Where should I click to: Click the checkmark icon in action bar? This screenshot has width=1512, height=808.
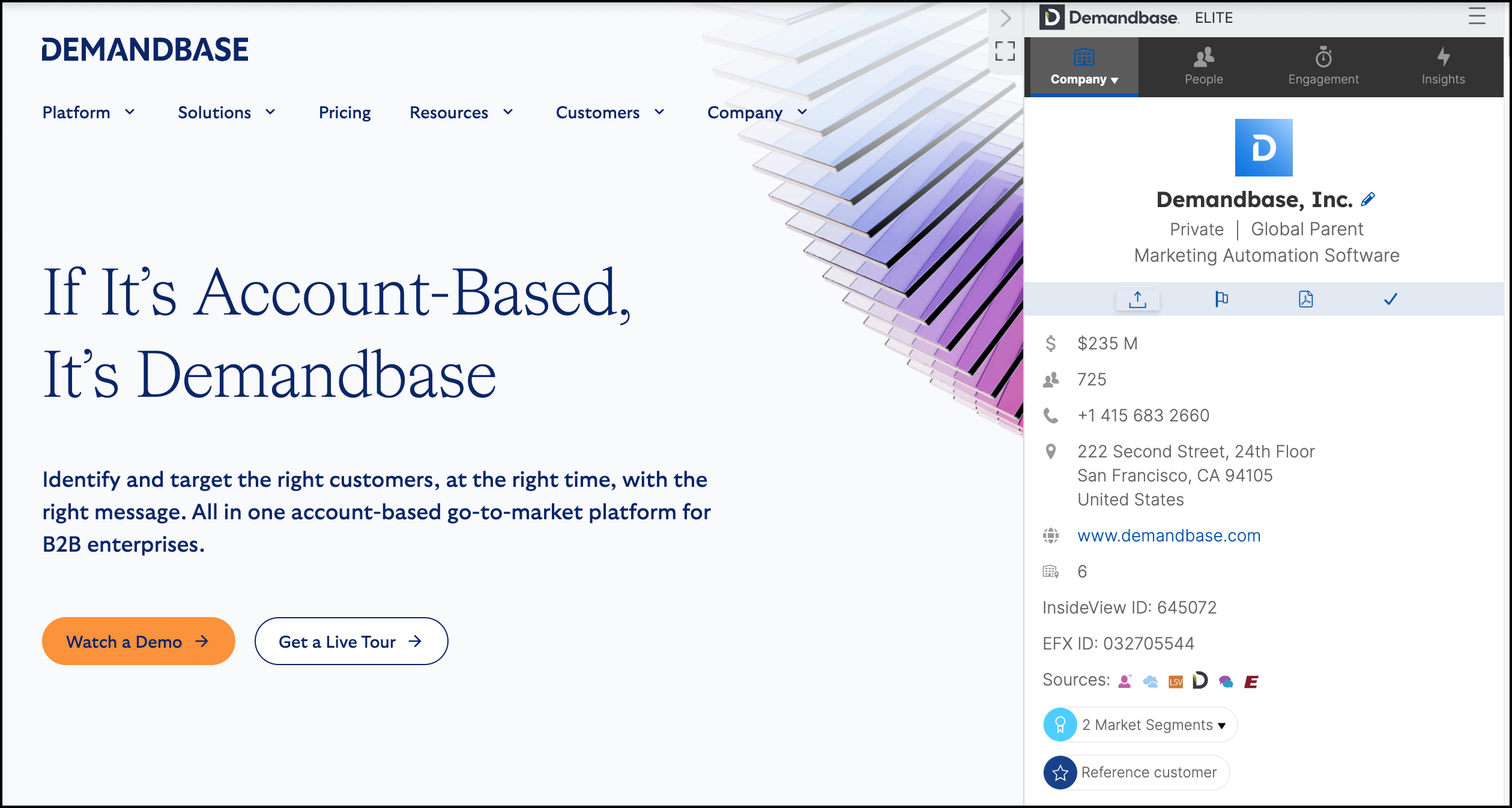tap(1390, 299)
